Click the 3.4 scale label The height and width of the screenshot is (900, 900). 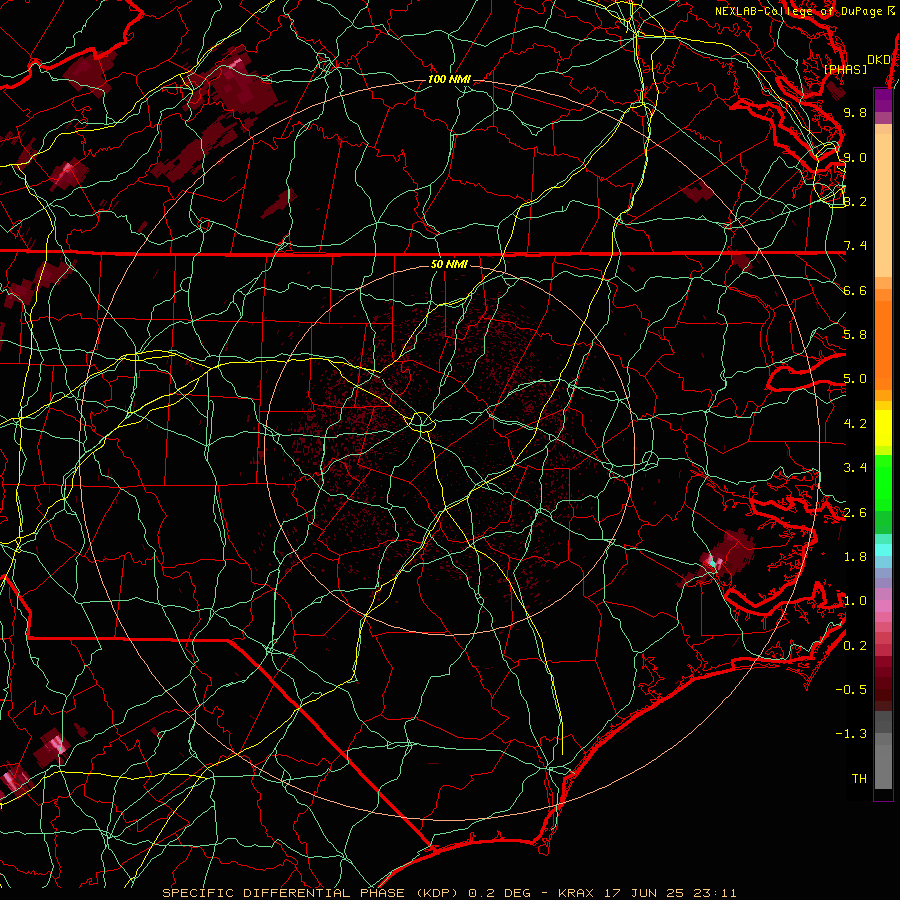point(855,468)
